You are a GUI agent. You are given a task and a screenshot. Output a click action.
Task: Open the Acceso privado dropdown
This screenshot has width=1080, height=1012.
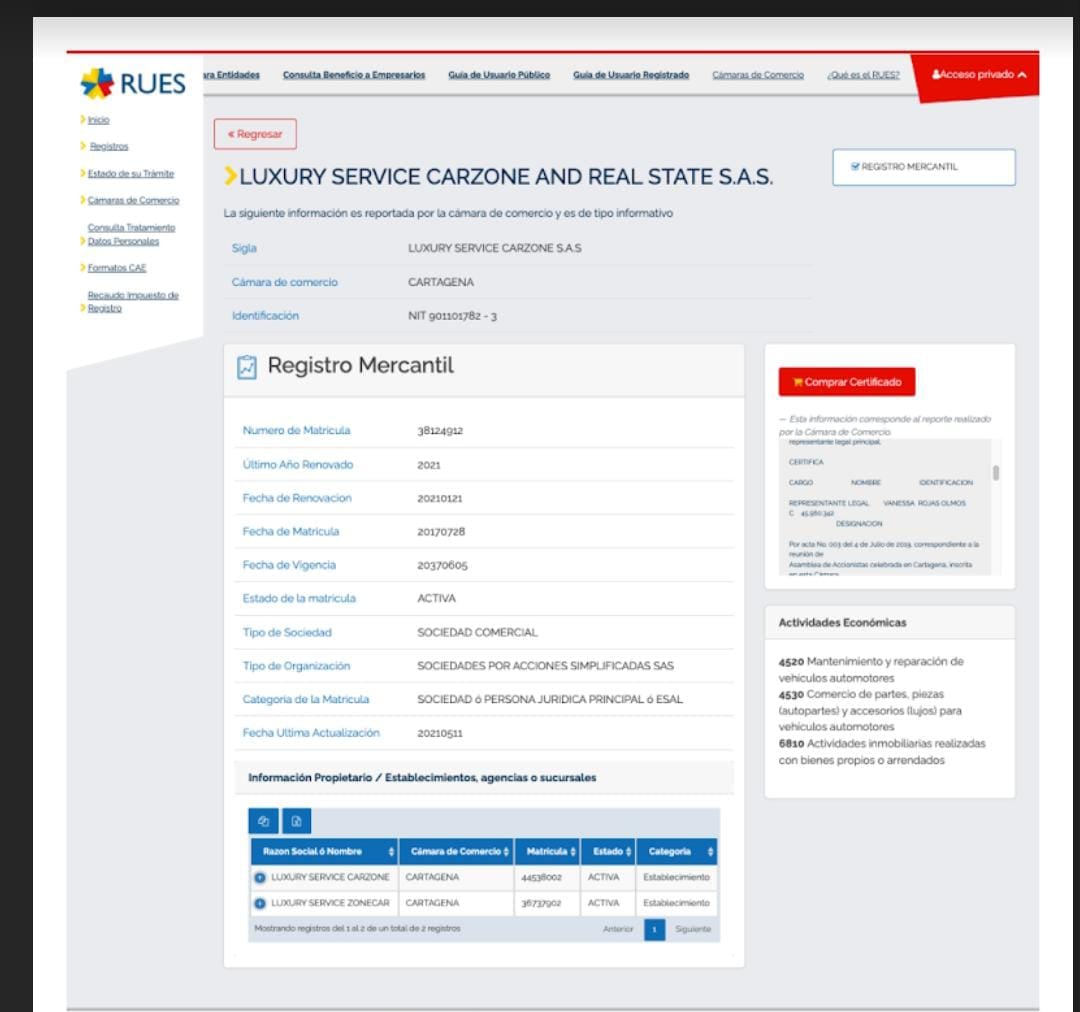pos(977,75)
